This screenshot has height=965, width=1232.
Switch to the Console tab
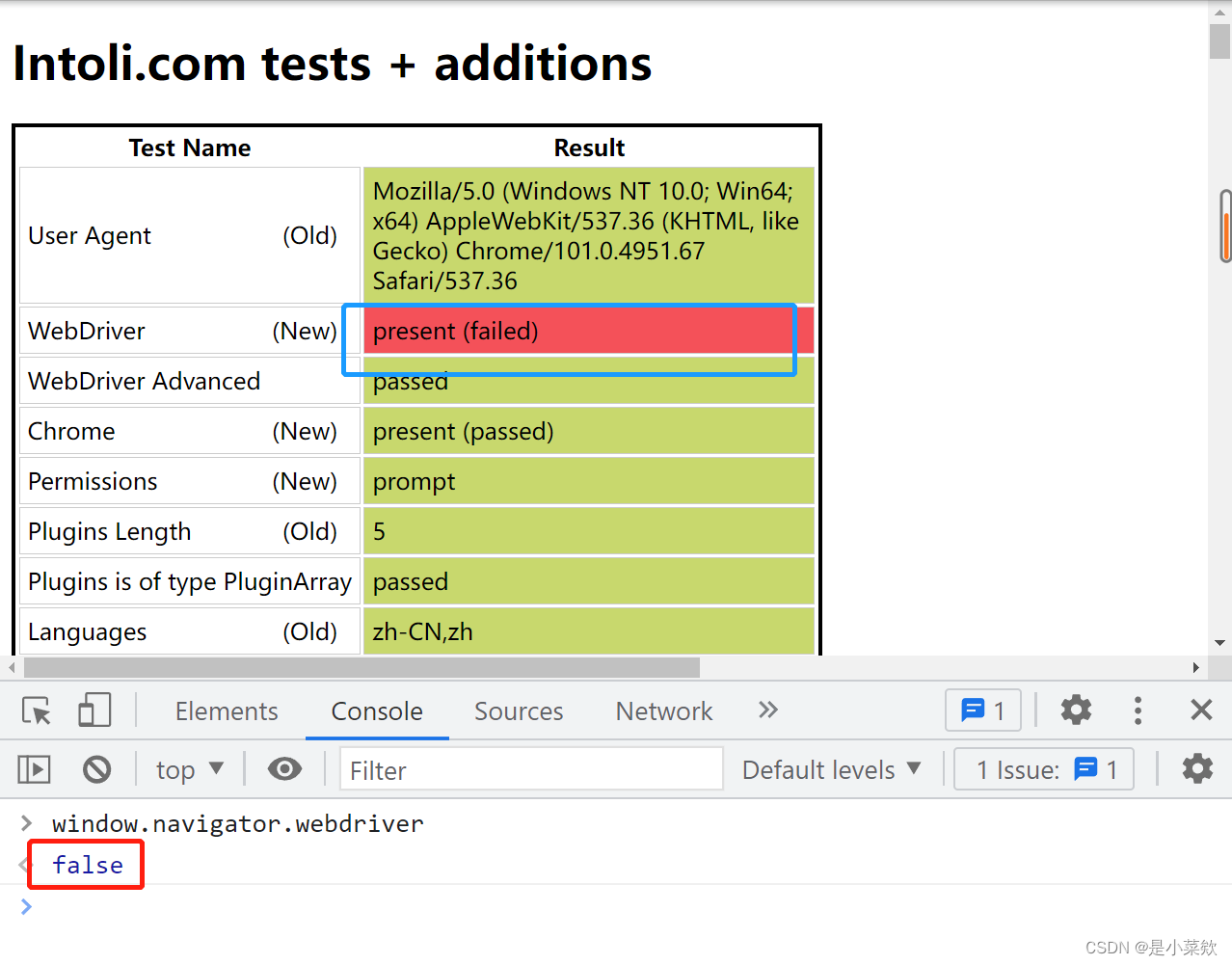point(377,711)
